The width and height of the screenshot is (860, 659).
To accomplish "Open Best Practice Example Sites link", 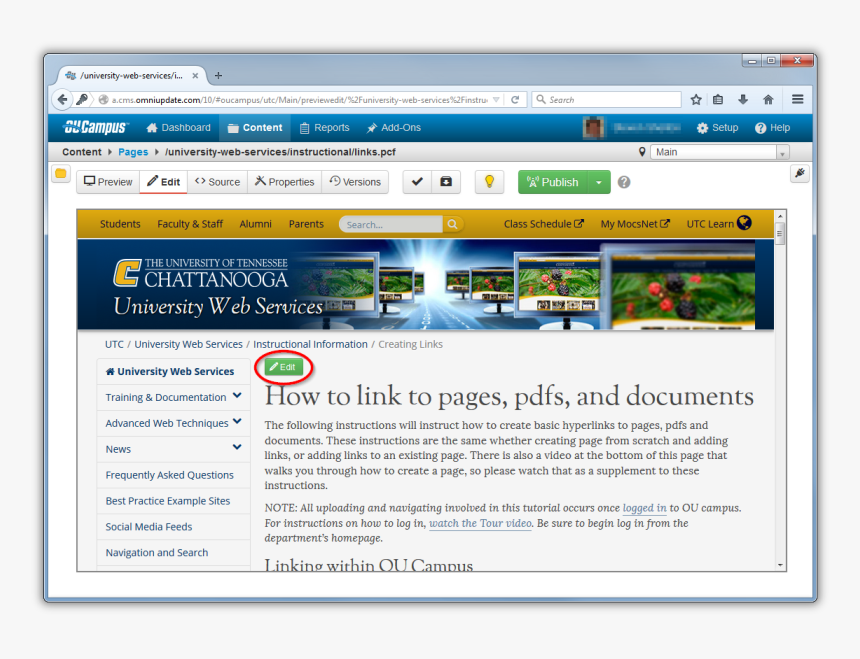I will (x=168, y=501).
